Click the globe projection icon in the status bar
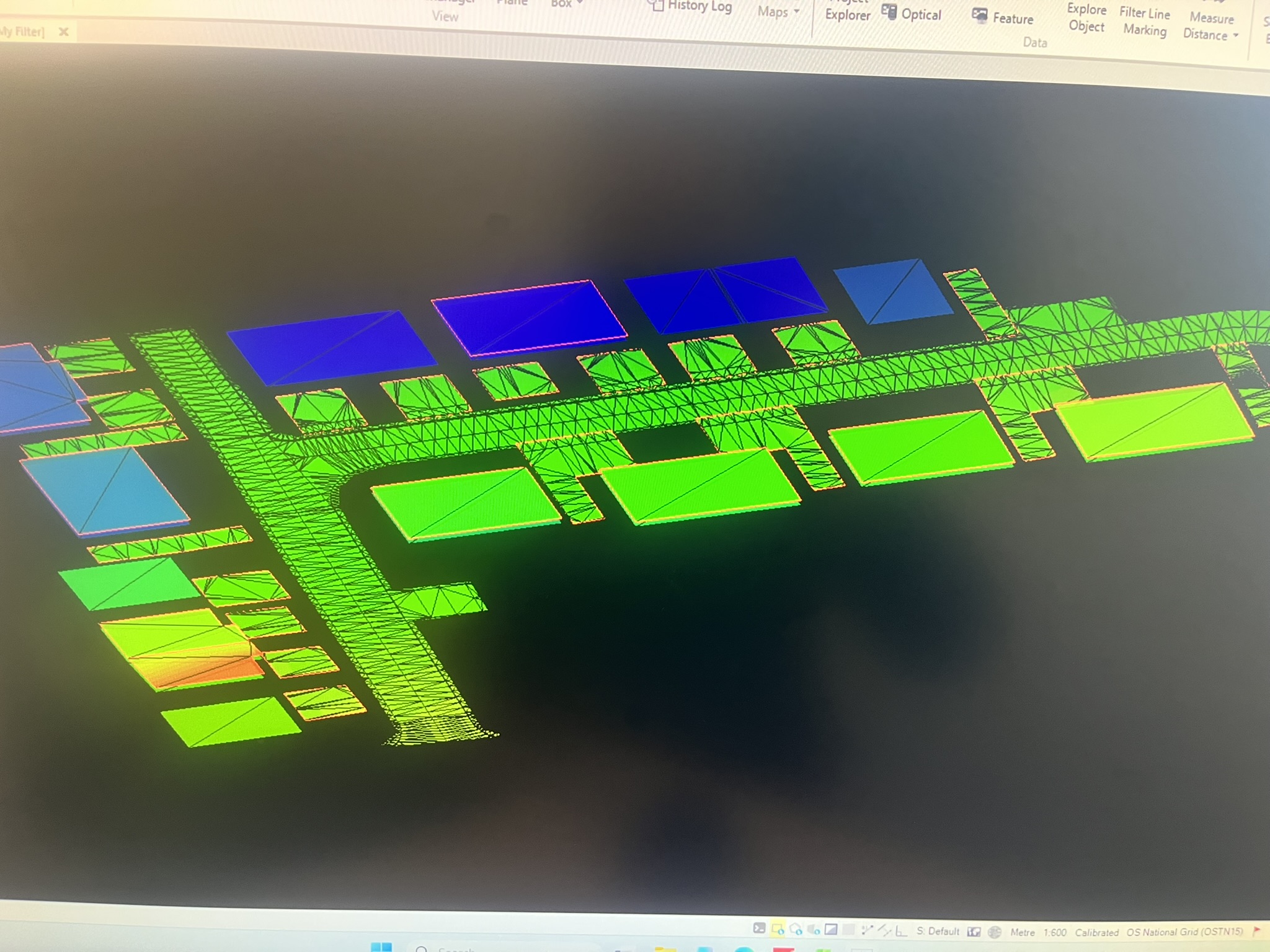The height and width of the screenshot is (952, 1270). 995,932
